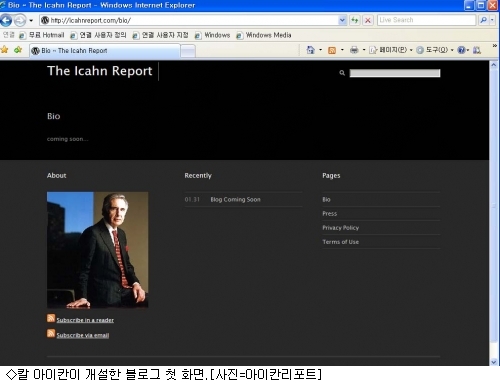Click the scrollbar up arrow

point(494,65)
